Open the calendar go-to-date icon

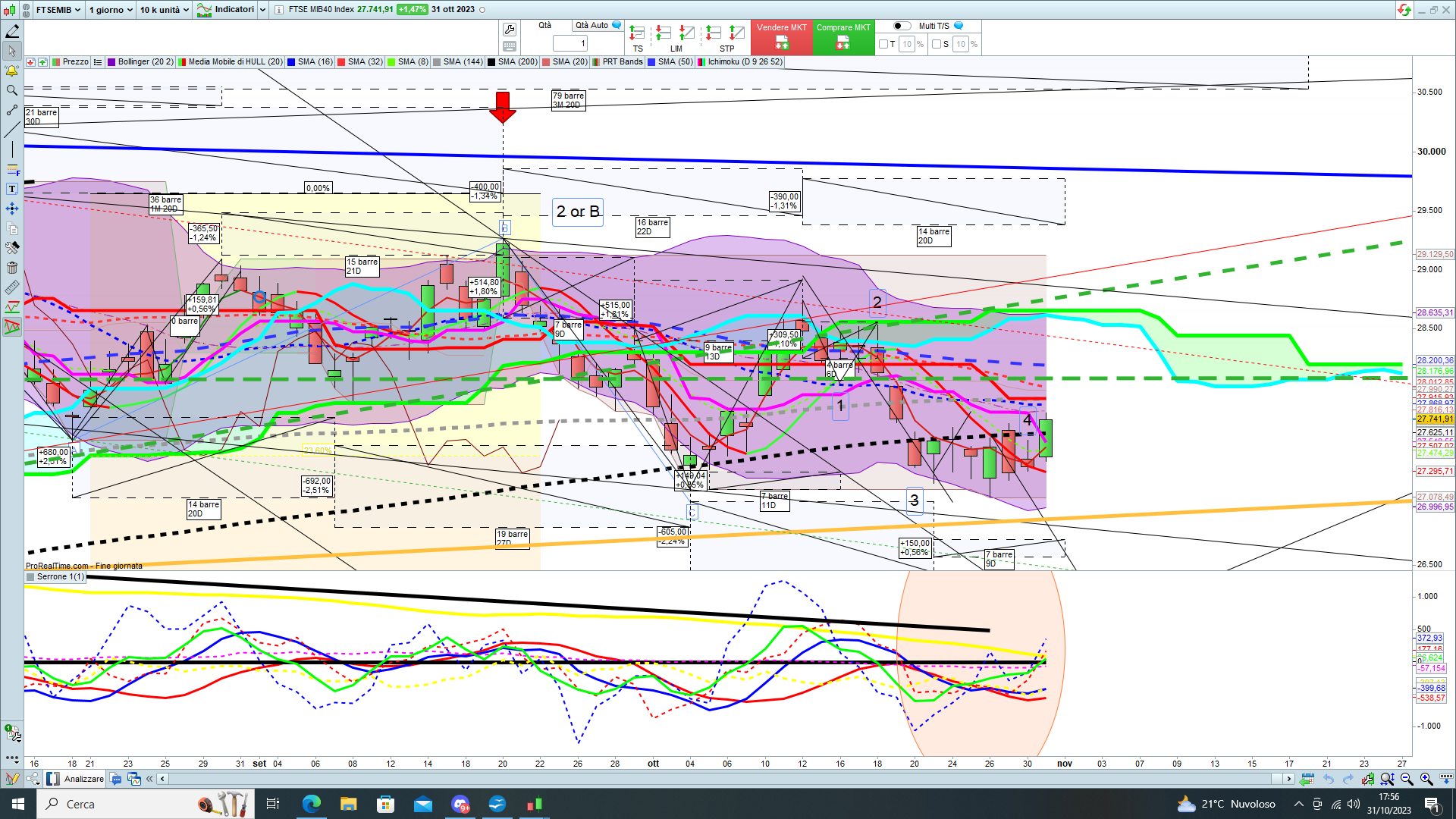tap(1307, 779)
